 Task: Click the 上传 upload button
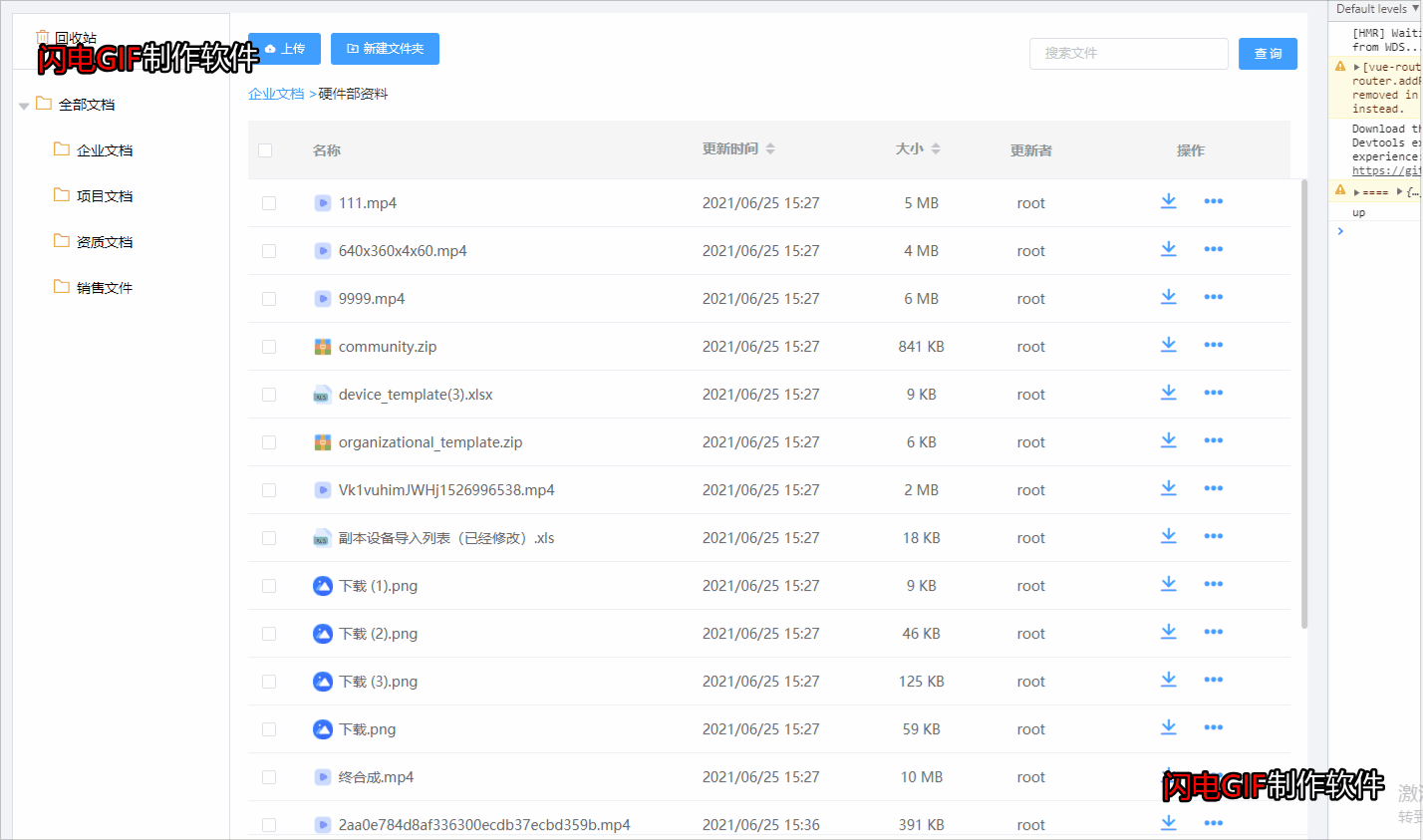[284, 49]
